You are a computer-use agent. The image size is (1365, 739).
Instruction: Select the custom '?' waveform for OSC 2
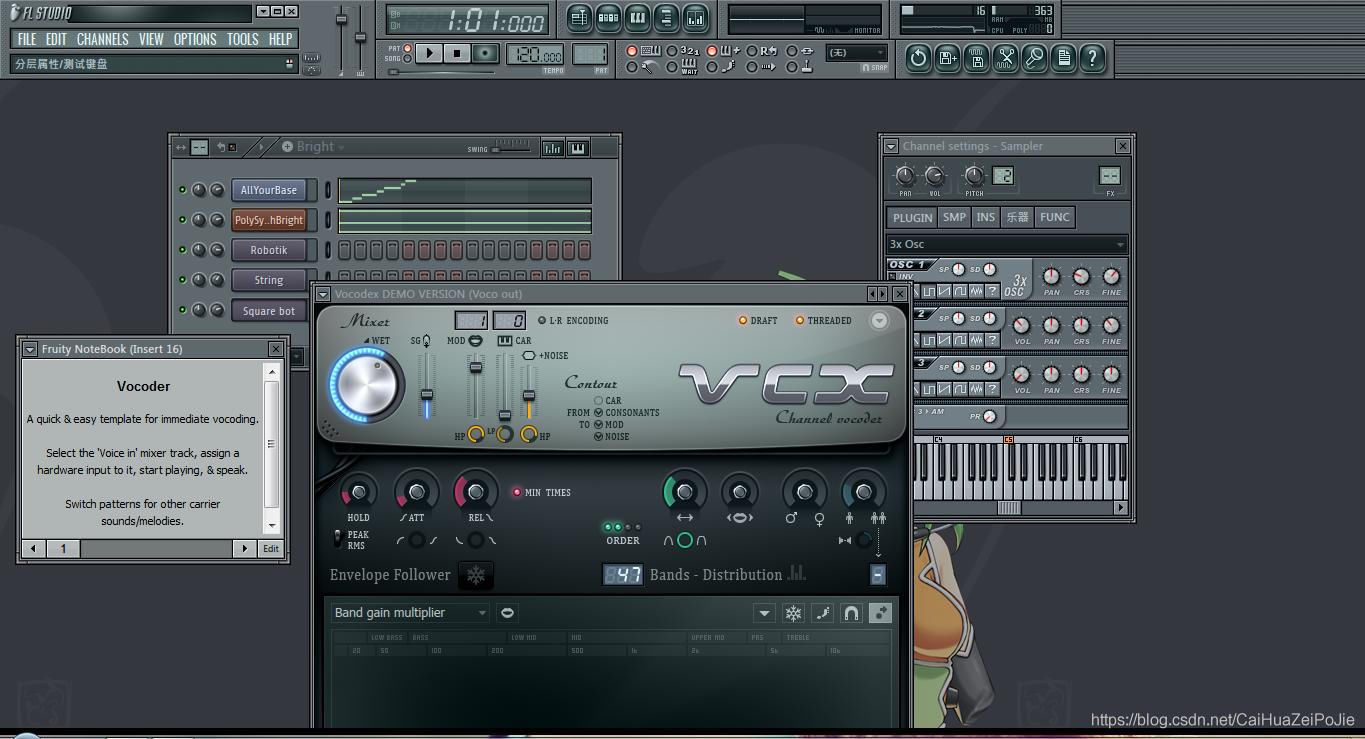pos(993,340)
